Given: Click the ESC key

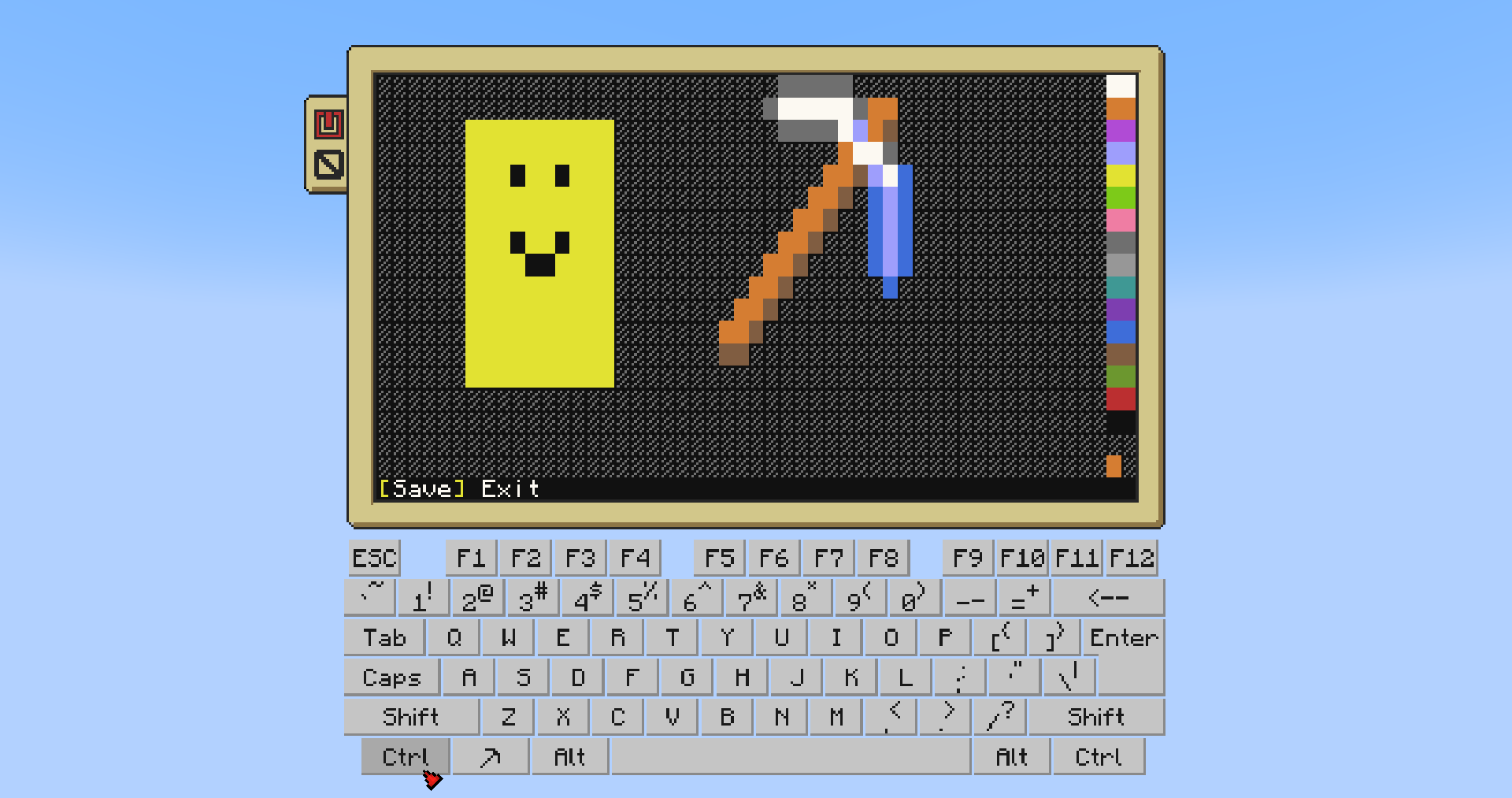Looking at the screenshot, I should [375, 559].
